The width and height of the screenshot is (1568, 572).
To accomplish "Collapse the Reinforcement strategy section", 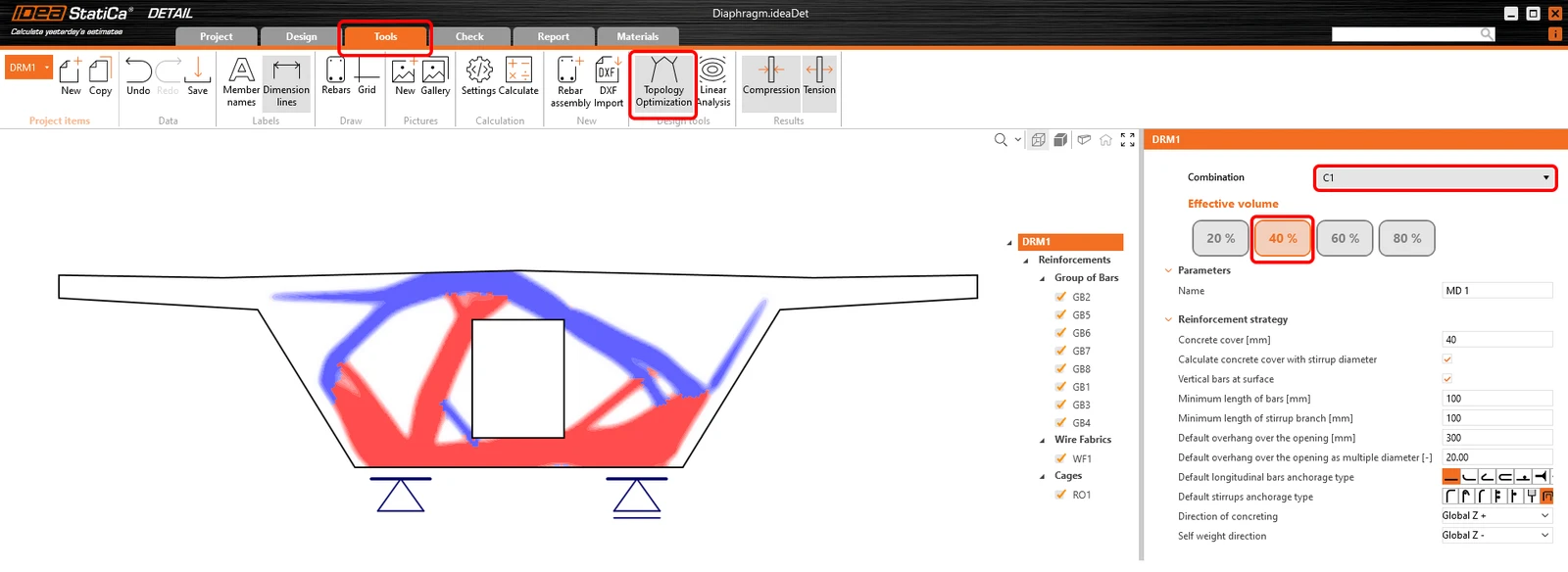I will coord(1168,319).
